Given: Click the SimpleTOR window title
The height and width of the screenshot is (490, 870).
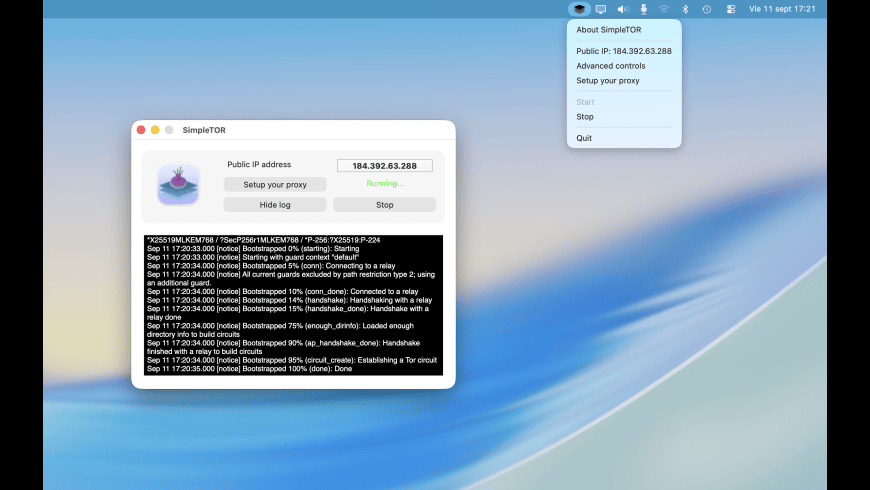Looking at the screenshot, I should [204, 130].
